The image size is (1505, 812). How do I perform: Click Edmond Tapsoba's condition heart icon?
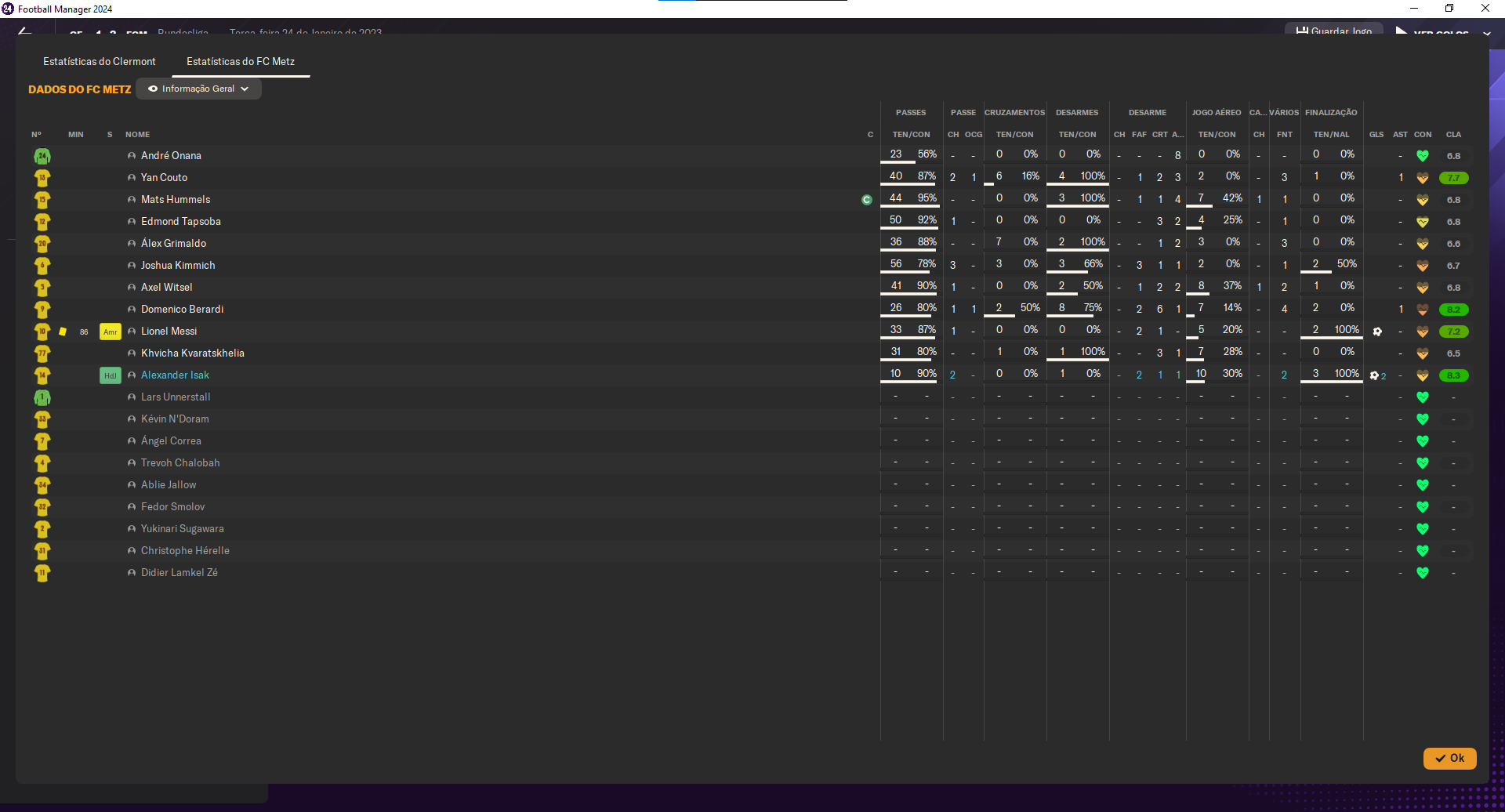point(1423,222)
